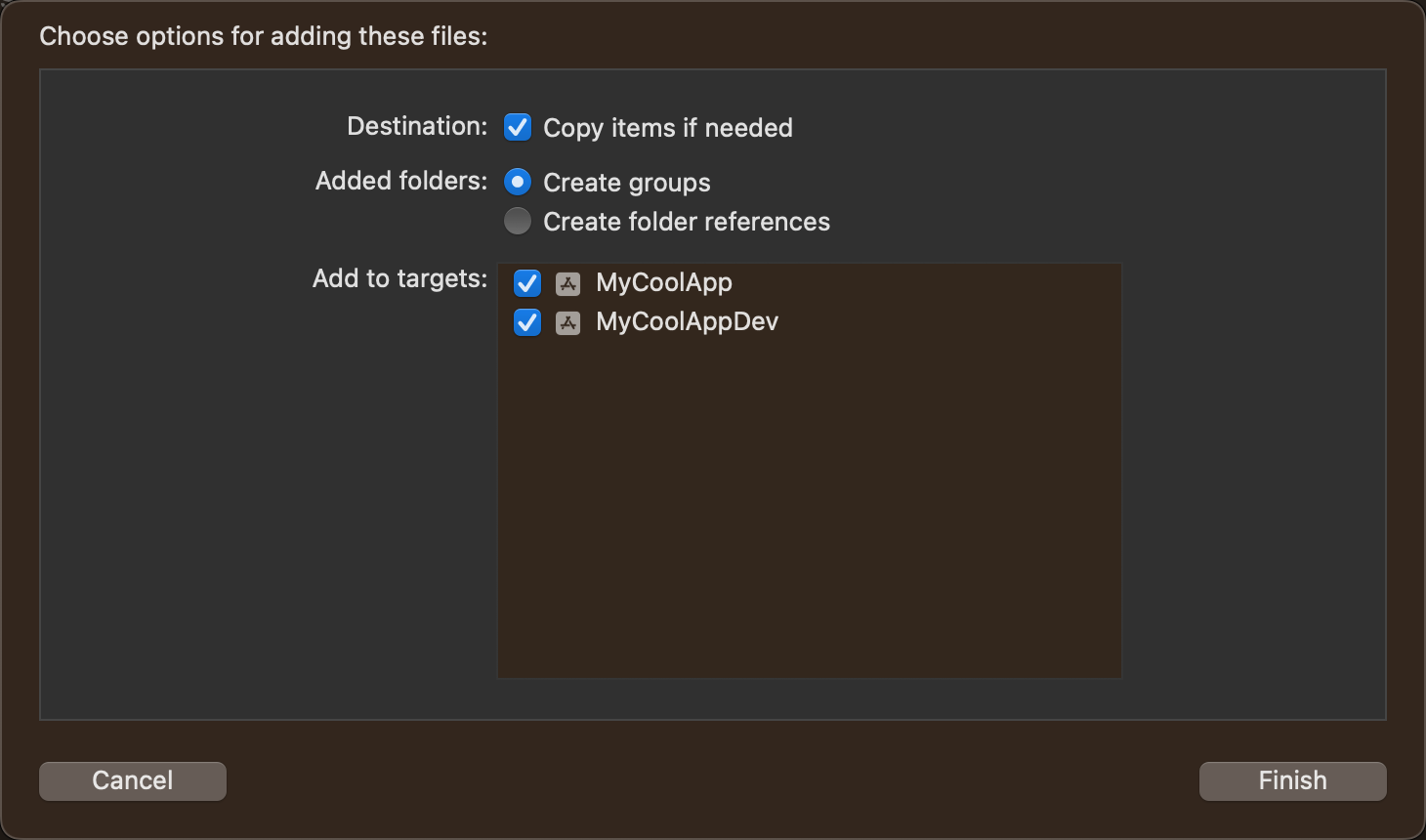Untick the MyCoolApp target checkbox

[527, 283]
